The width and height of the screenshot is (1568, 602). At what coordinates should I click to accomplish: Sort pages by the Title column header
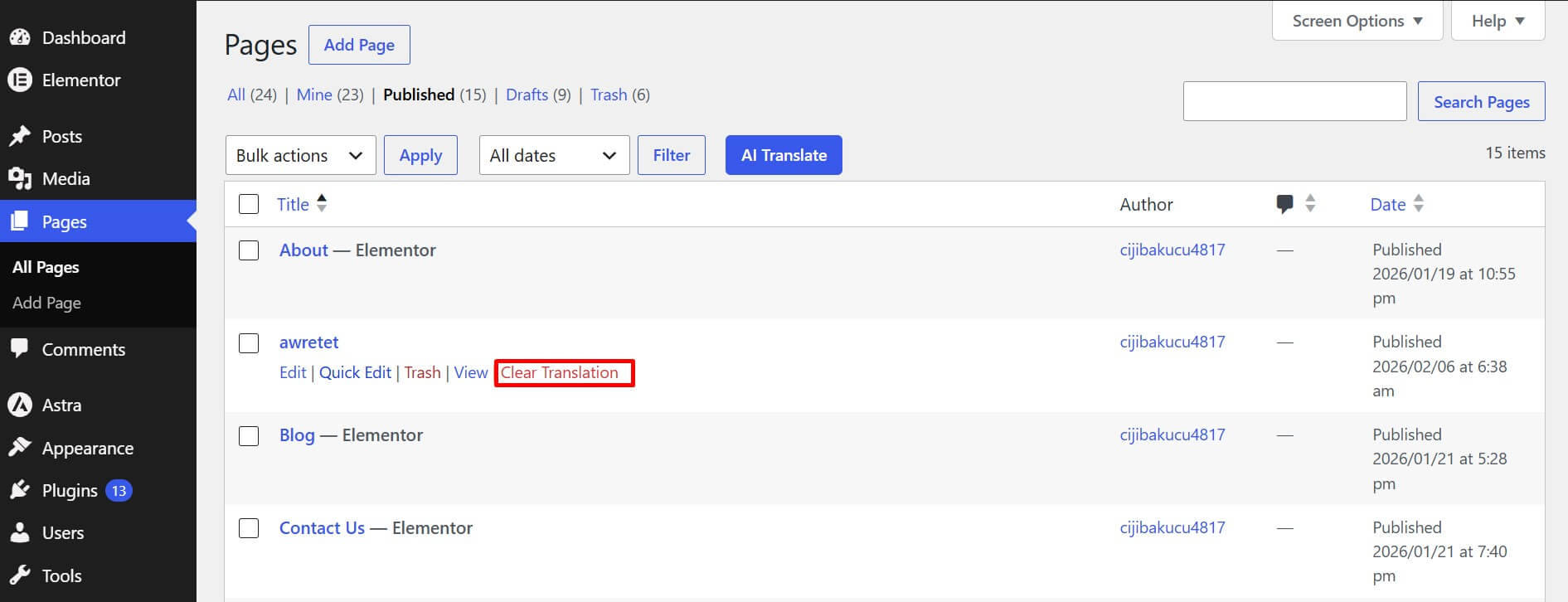click(293, 204)
